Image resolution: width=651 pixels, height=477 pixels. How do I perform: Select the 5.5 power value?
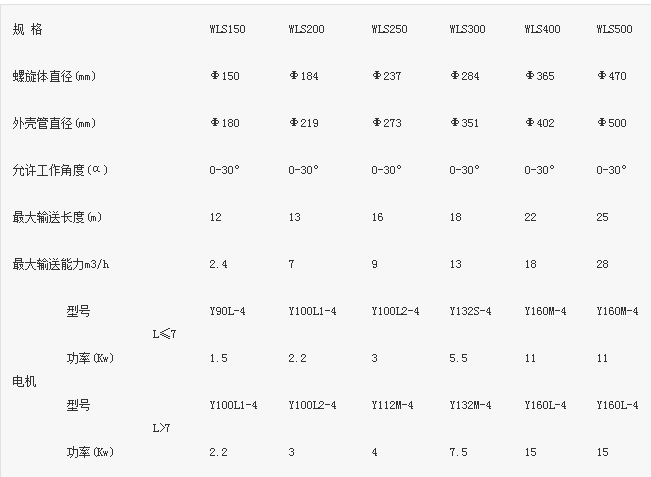pos(458,358)
